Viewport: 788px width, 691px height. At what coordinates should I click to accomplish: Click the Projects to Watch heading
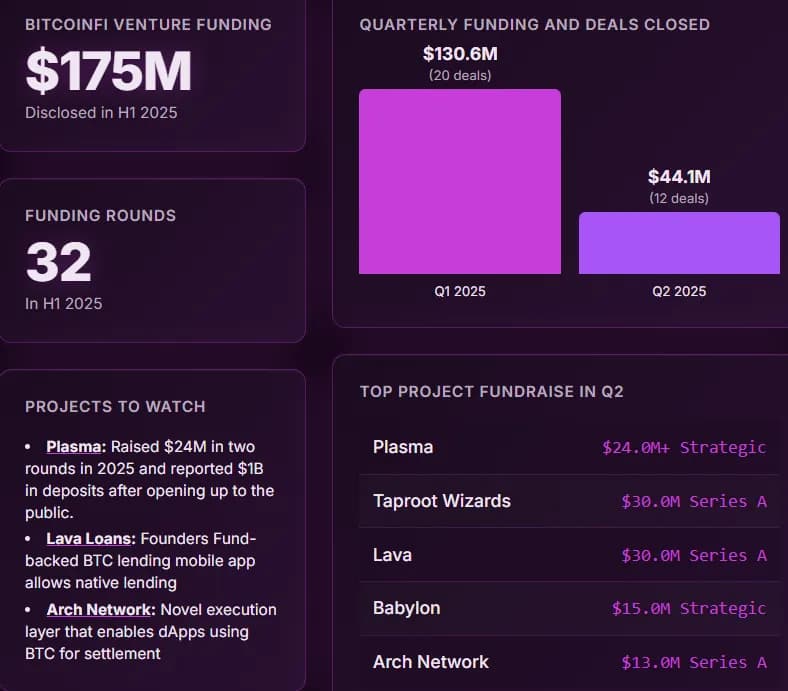(x=115, y=407)
